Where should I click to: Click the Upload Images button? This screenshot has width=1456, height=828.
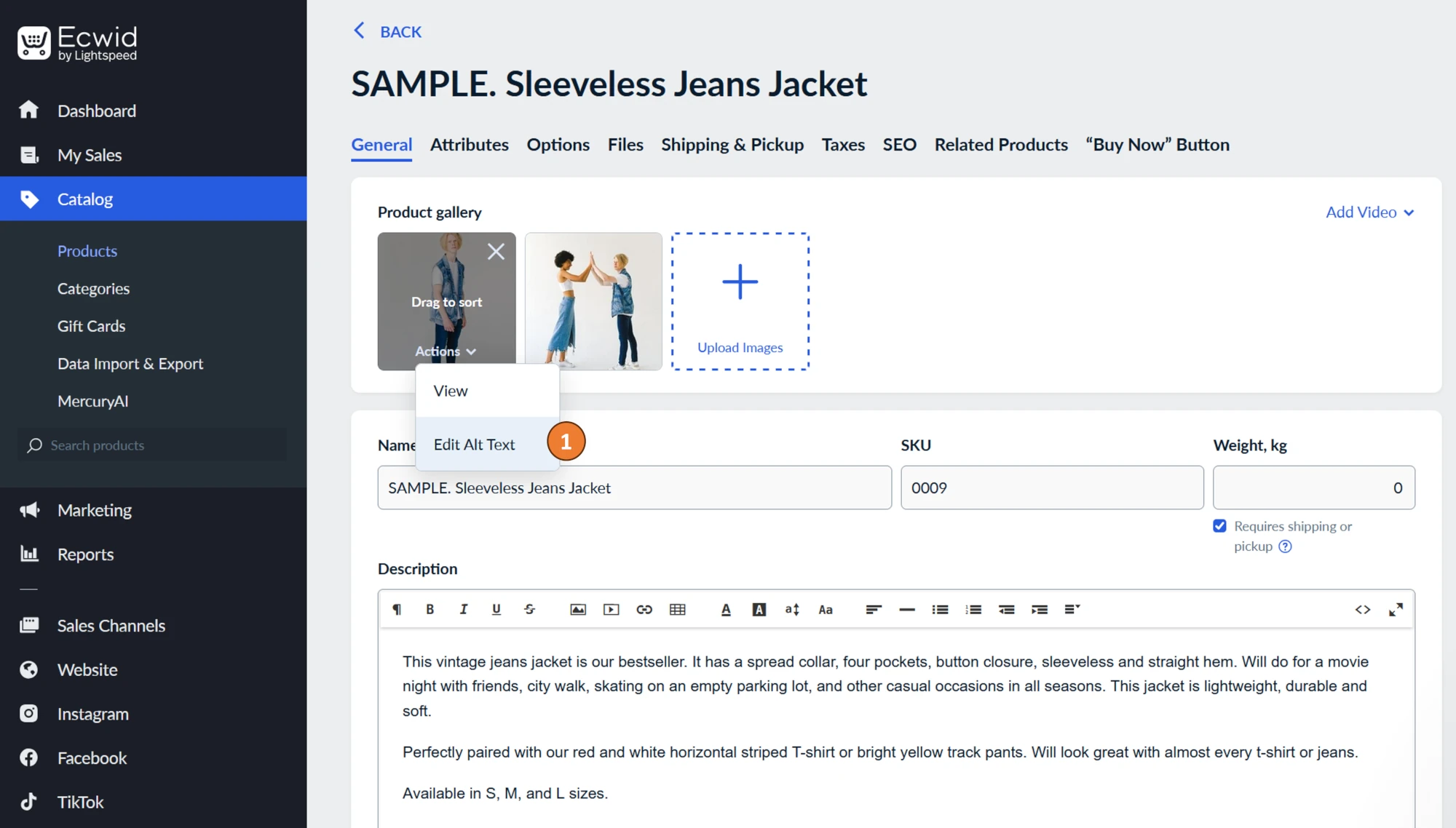(x=740, y=301)
